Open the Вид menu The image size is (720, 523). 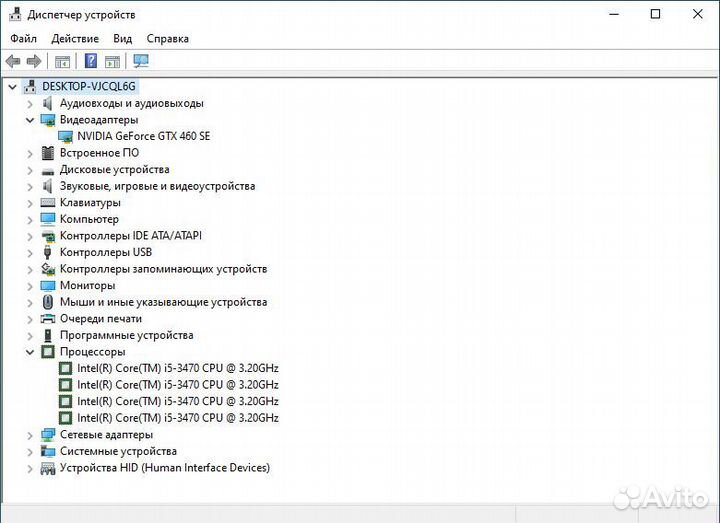[123, 39]
